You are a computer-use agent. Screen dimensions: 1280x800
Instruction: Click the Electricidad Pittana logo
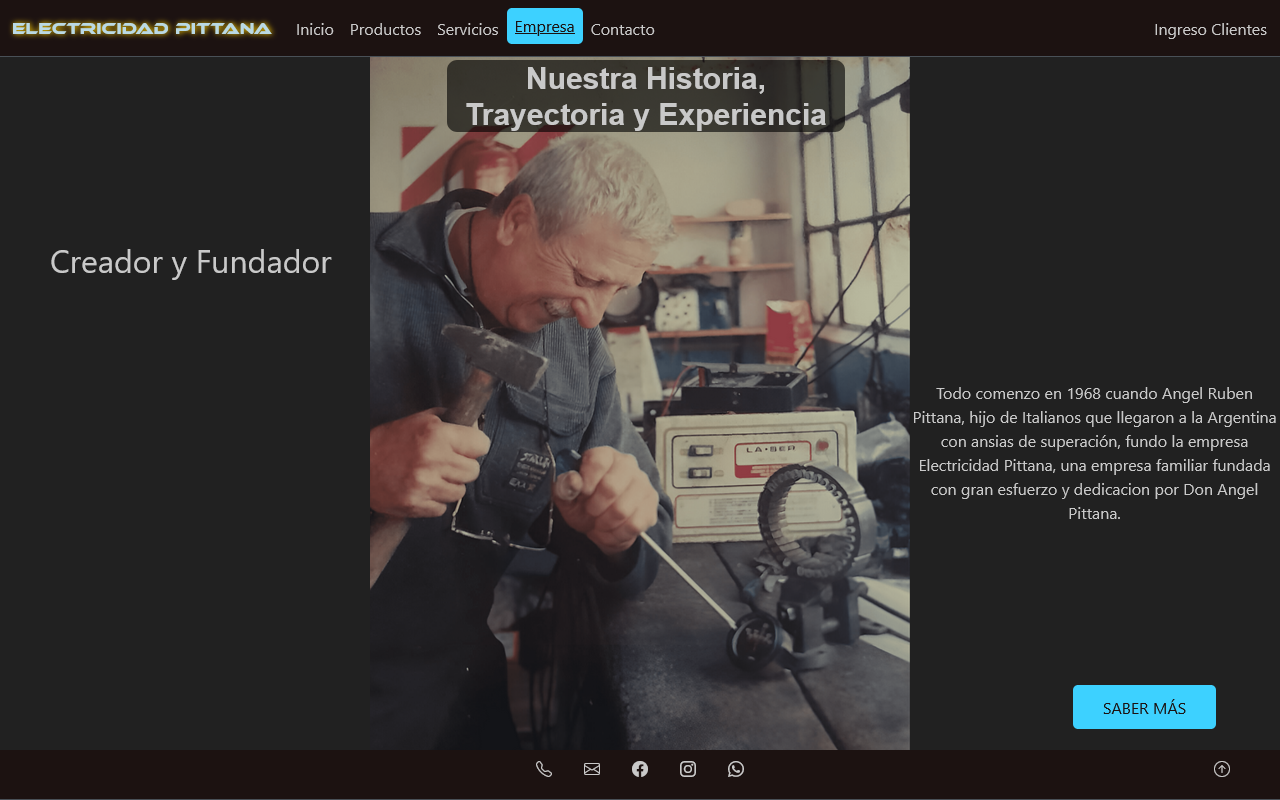[142, 28]
